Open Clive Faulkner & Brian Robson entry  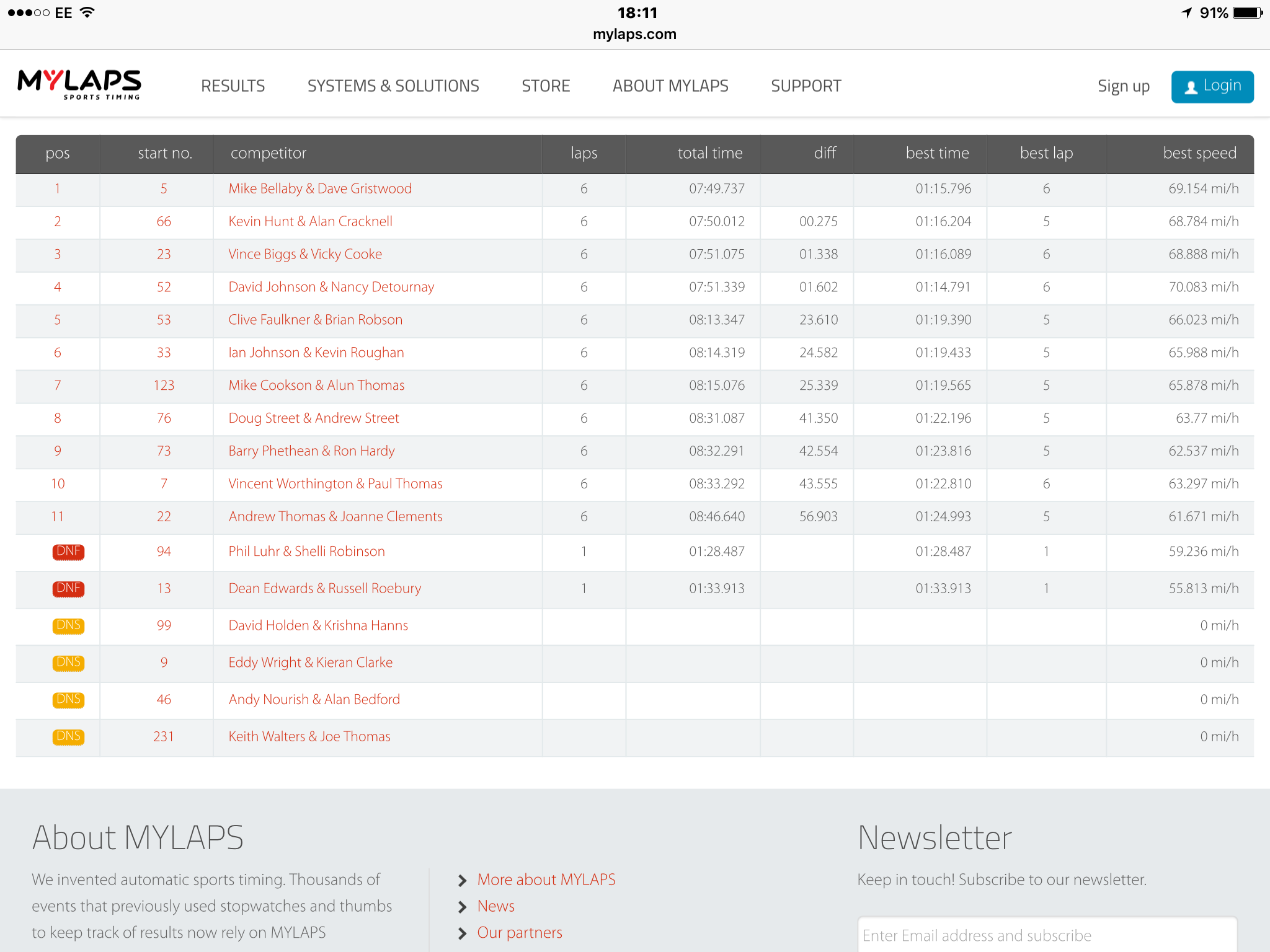pos(315,320)
